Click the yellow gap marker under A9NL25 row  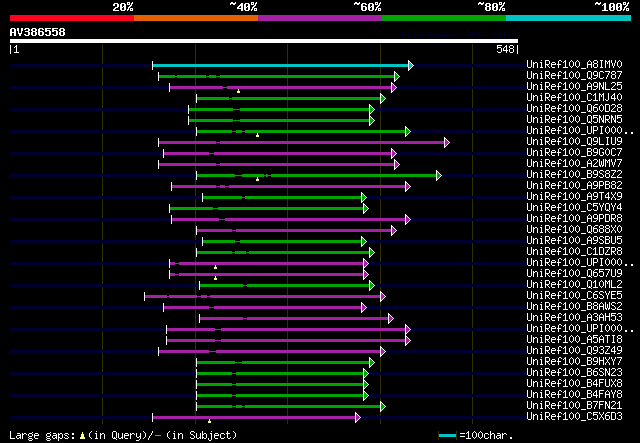pyautogui.click(x=238, y=91)
